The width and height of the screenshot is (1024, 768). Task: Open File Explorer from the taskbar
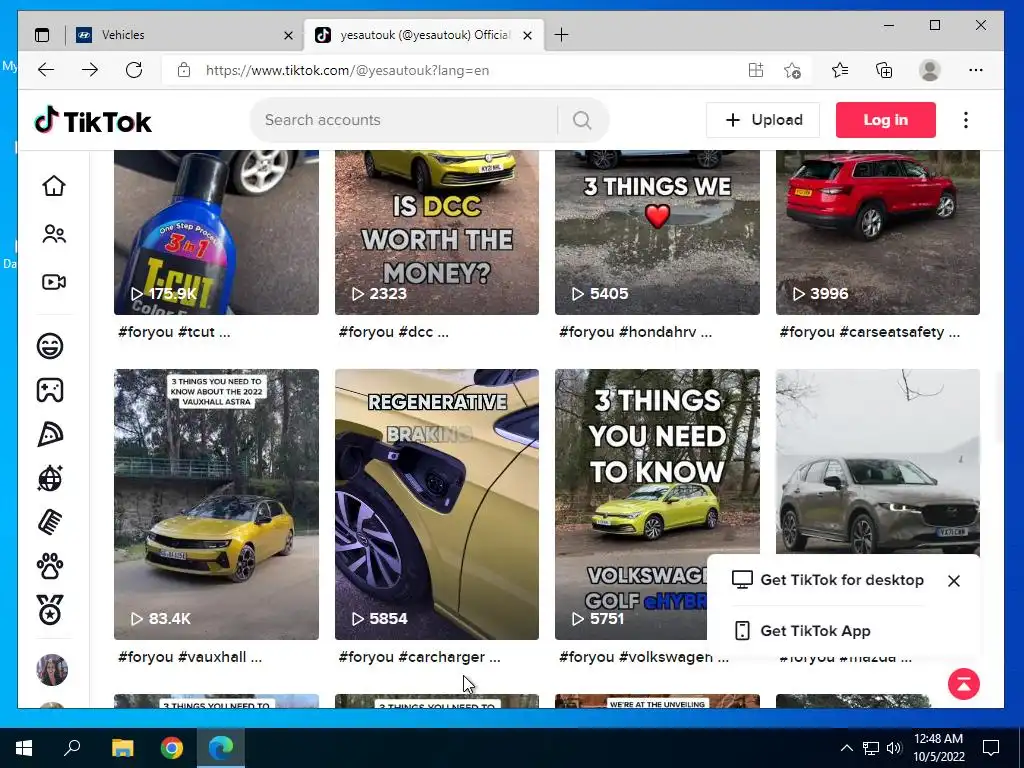122,748
